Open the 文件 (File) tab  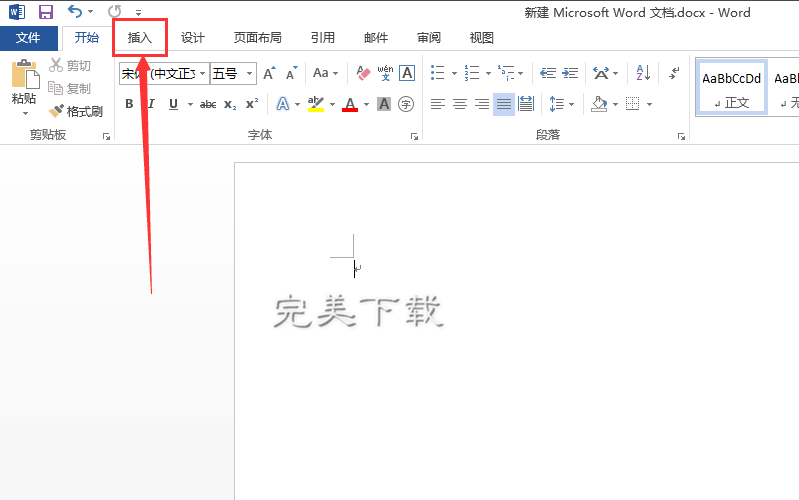[x=29, y=38]
